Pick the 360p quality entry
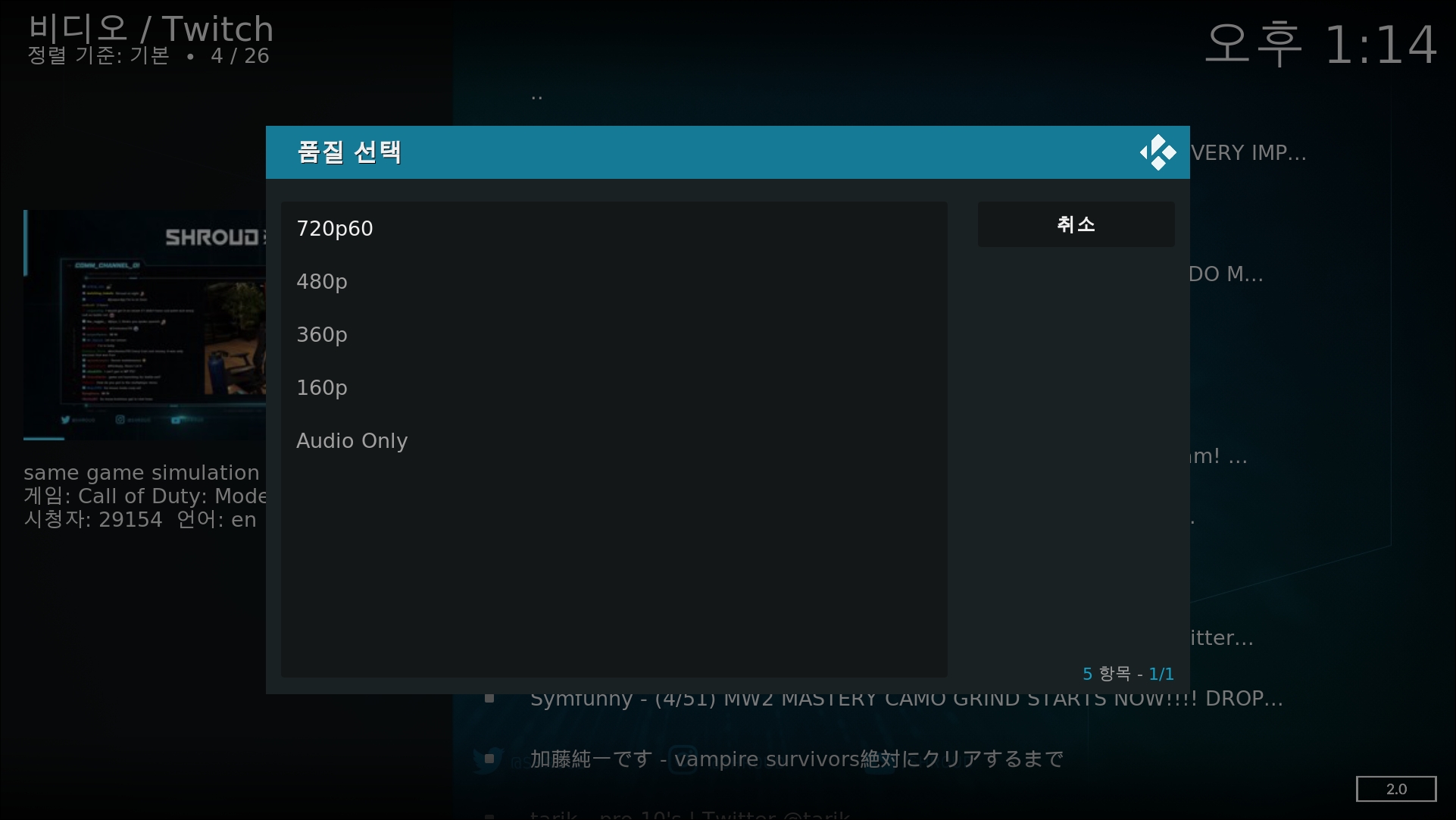 click(322, 334)
